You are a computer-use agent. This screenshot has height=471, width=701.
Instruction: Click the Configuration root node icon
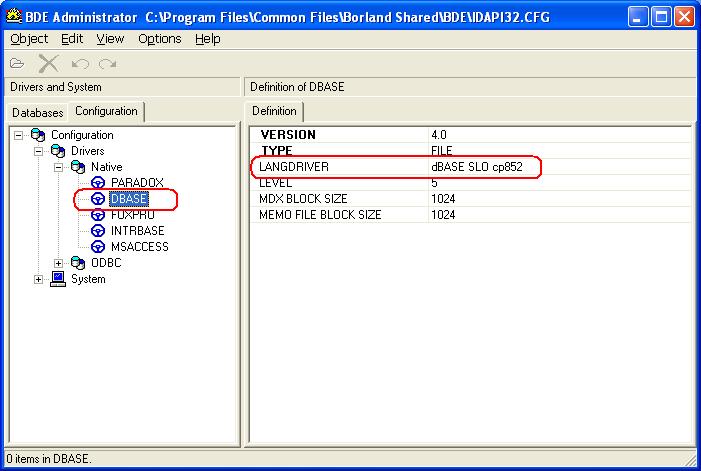(x=38, y=135)
